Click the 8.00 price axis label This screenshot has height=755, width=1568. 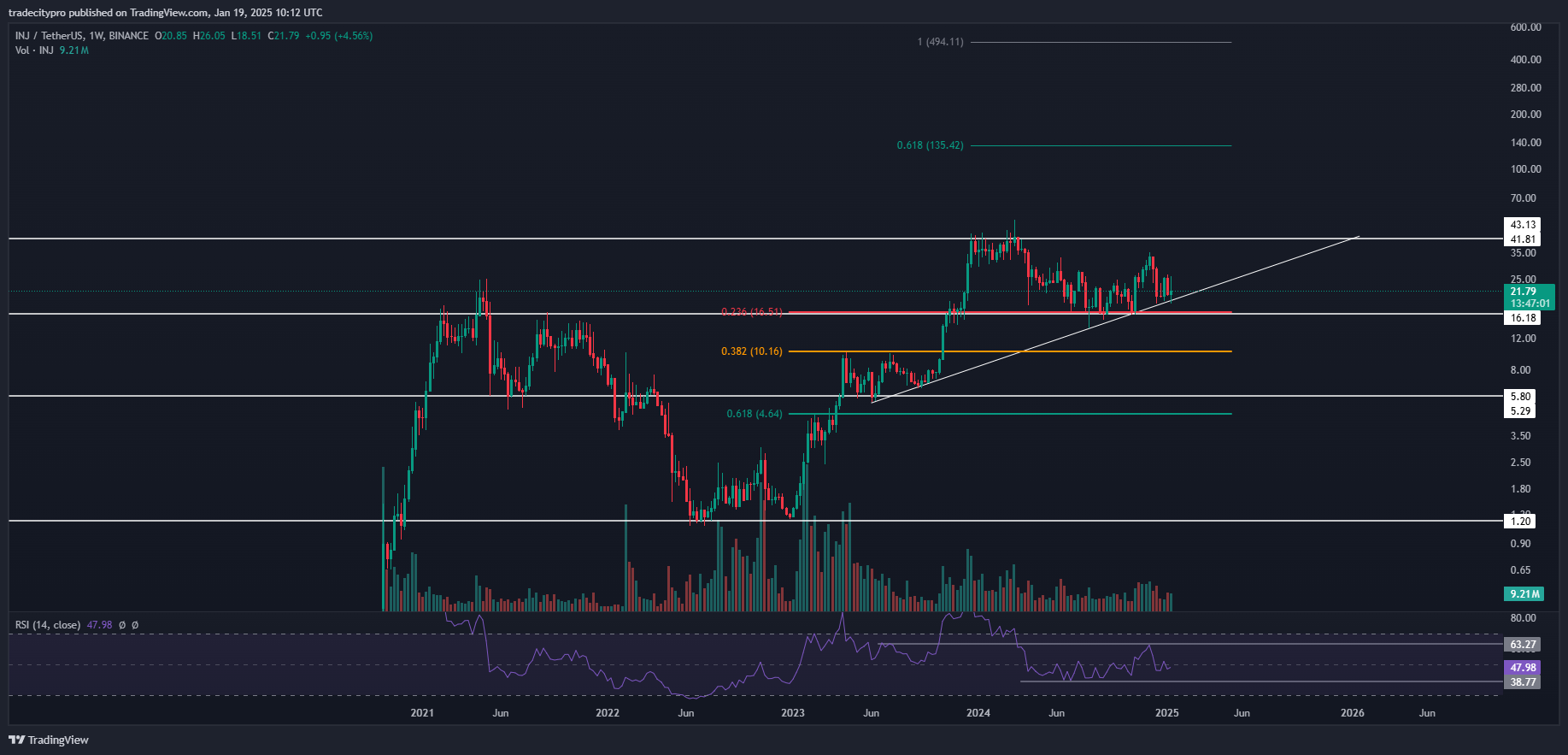coord(1520,370)
